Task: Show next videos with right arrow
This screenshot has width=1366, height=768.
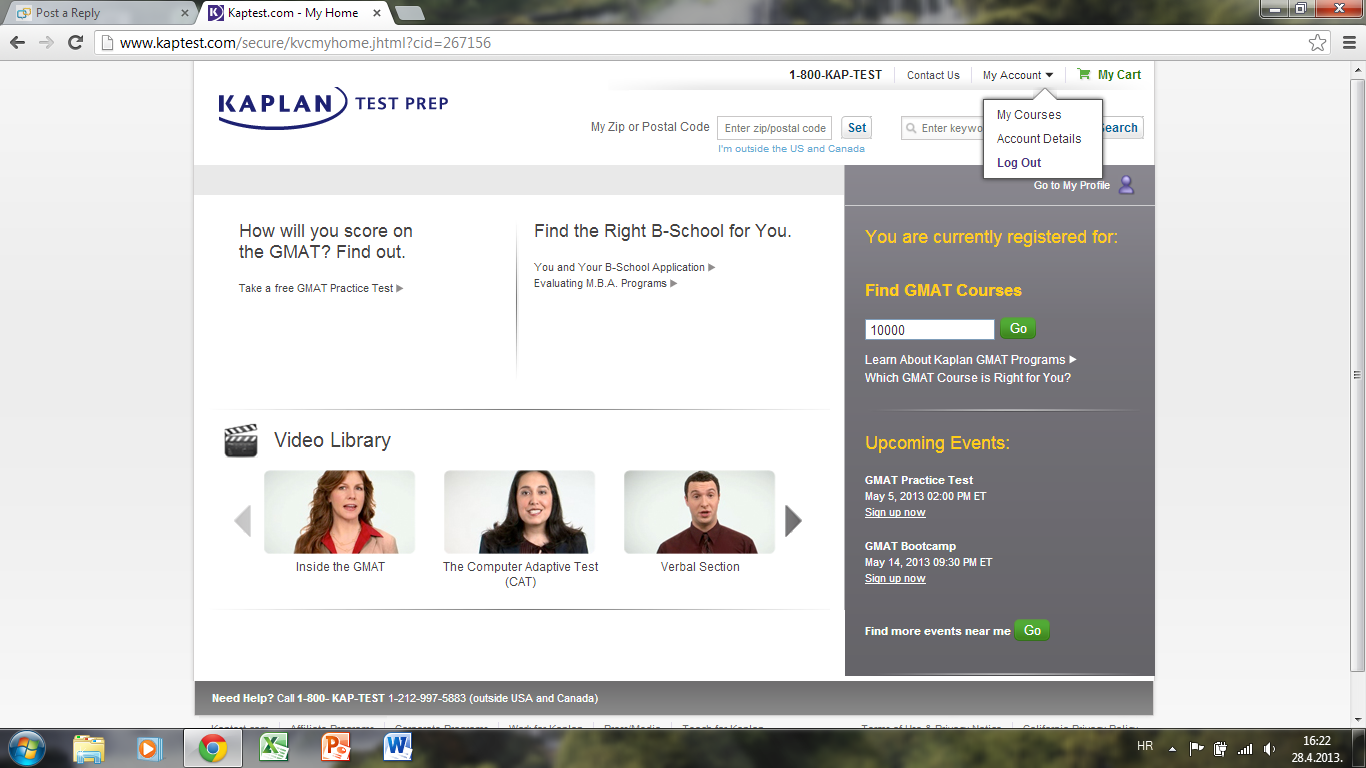Action: tap(793, 521)
